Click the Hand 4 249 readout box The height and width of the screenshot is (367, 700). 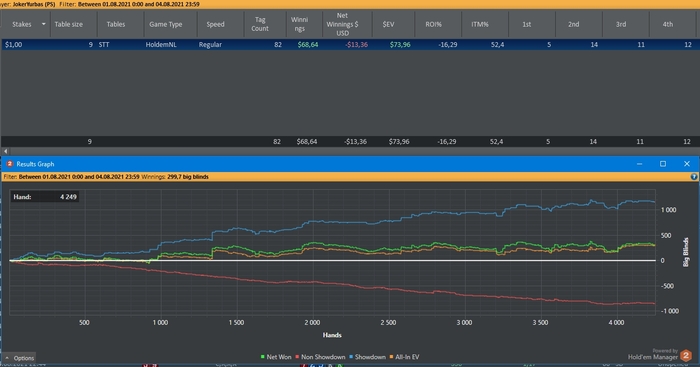(x=45, y=196)
